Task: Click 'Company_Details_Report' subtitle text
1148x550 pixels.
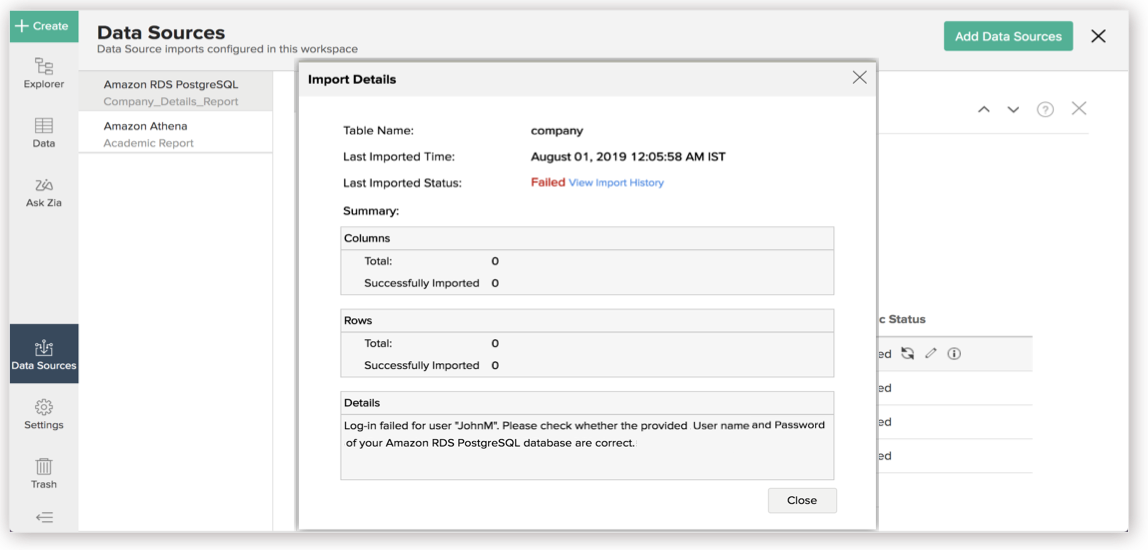Action: click(x=171, y=102)
